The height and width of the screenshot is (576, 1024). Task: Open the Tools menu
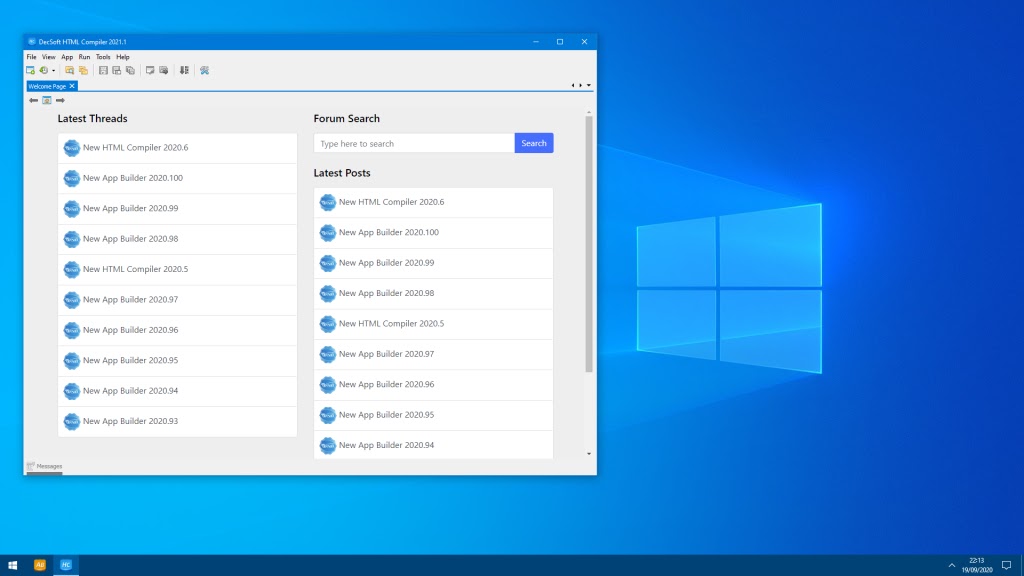103,57
